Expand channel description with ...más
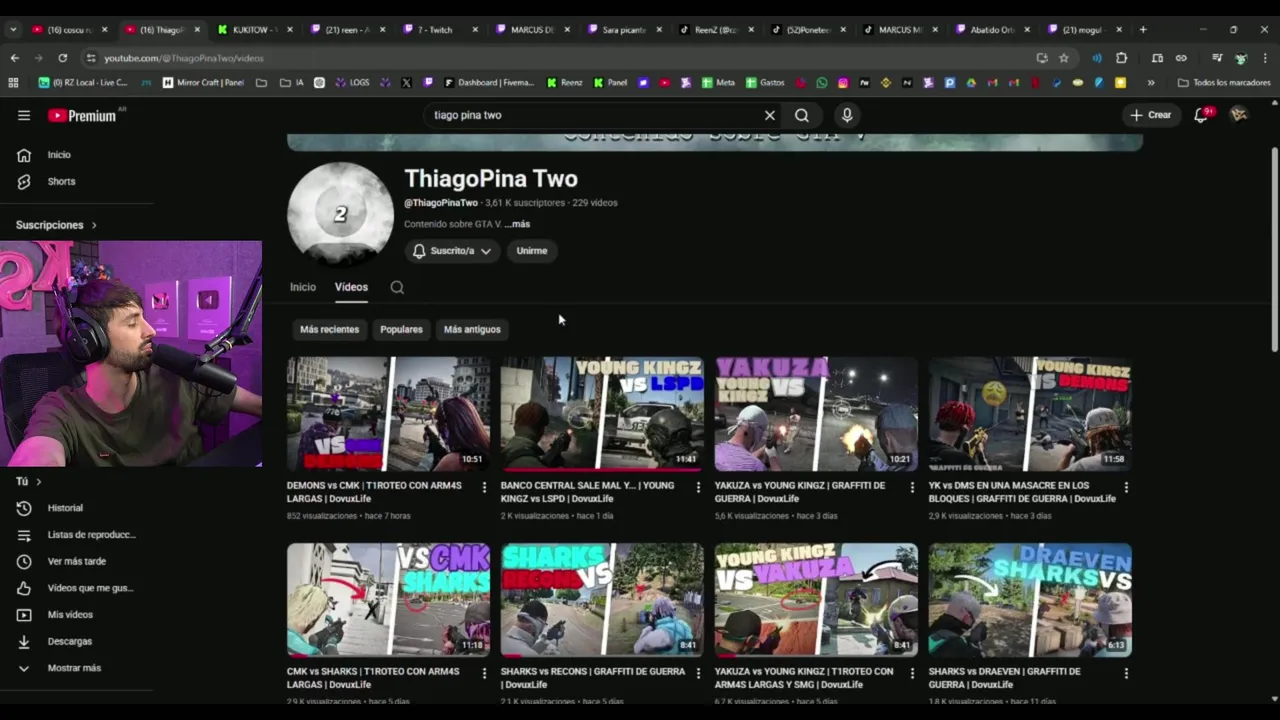The height and width of the screenshot is (720, 1280). click(x=517, y=224)
